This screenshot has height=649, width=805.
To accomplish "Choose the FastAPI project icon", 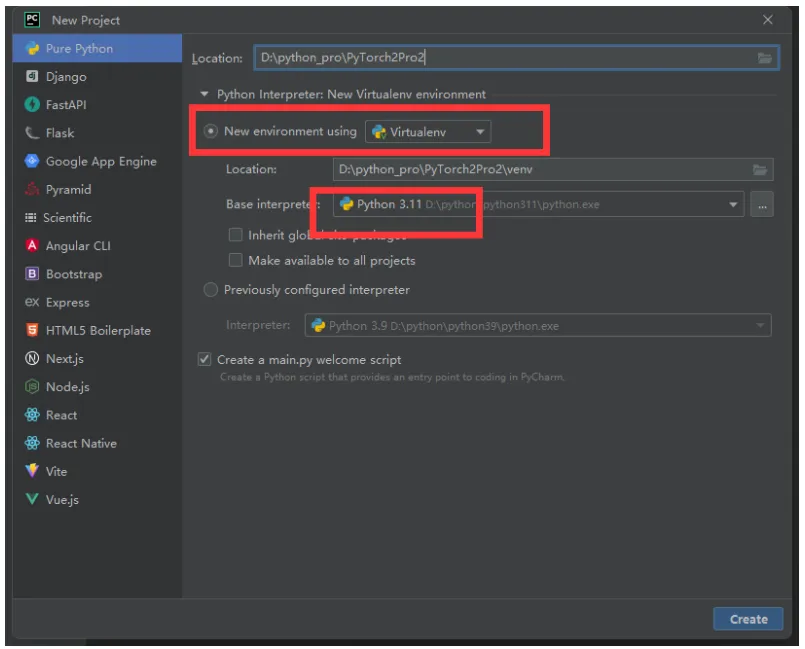I will click(32, 105).
